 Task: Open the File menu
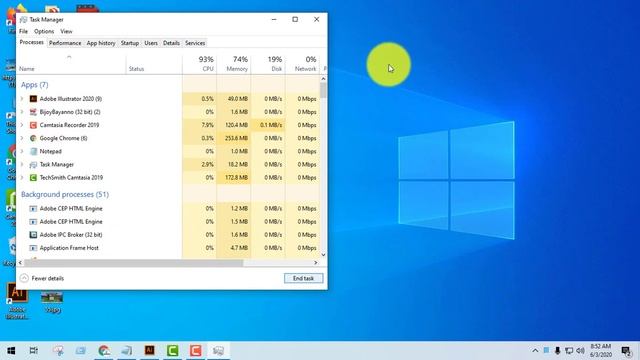pos(24,31)
